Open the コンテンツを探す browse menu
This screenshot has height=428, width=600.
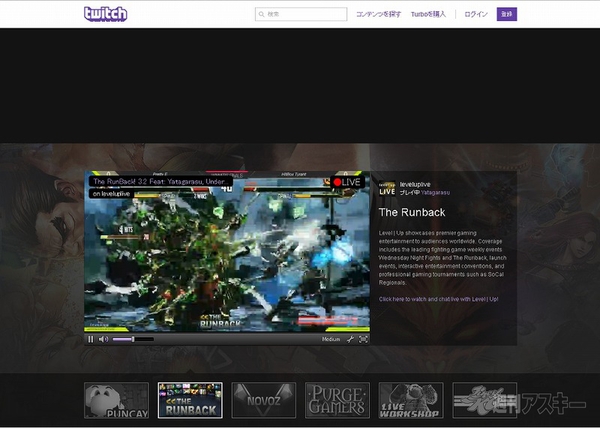tap(378, 14)
